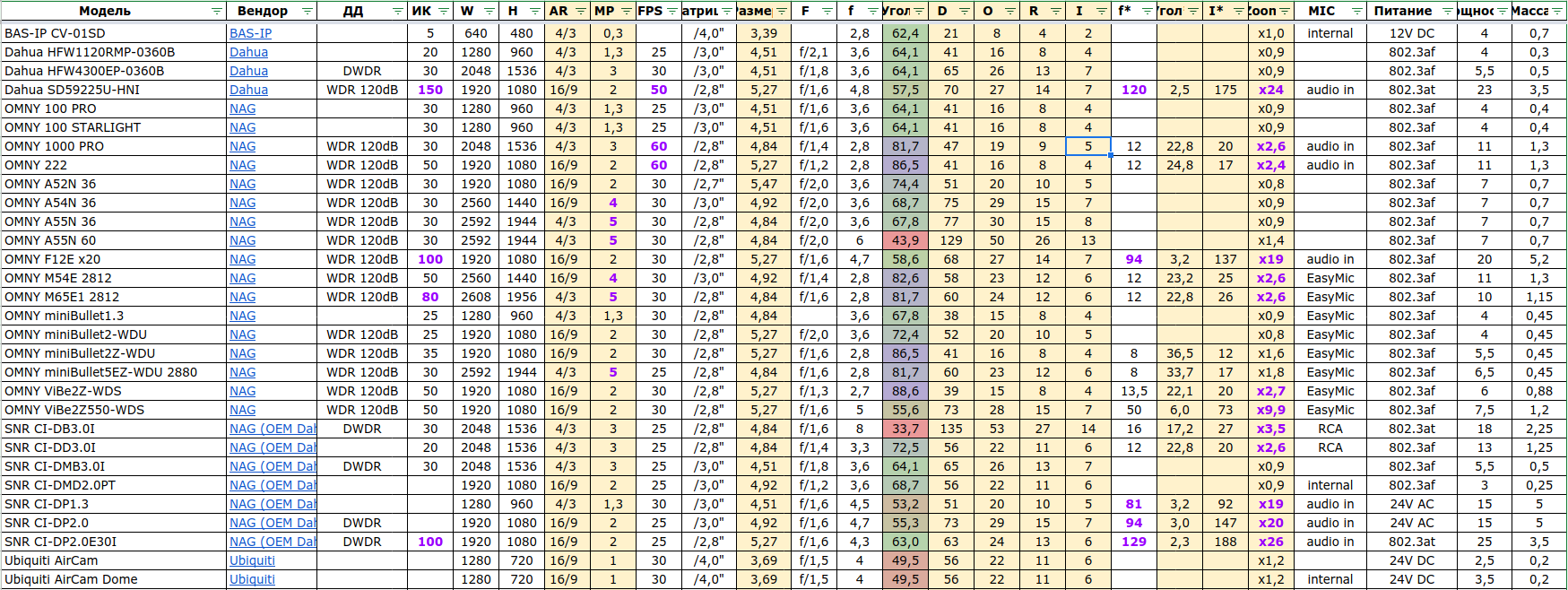Click the R column filter icon
This screenshot has width=1568, height=590.
click(x=1056, y=12)
